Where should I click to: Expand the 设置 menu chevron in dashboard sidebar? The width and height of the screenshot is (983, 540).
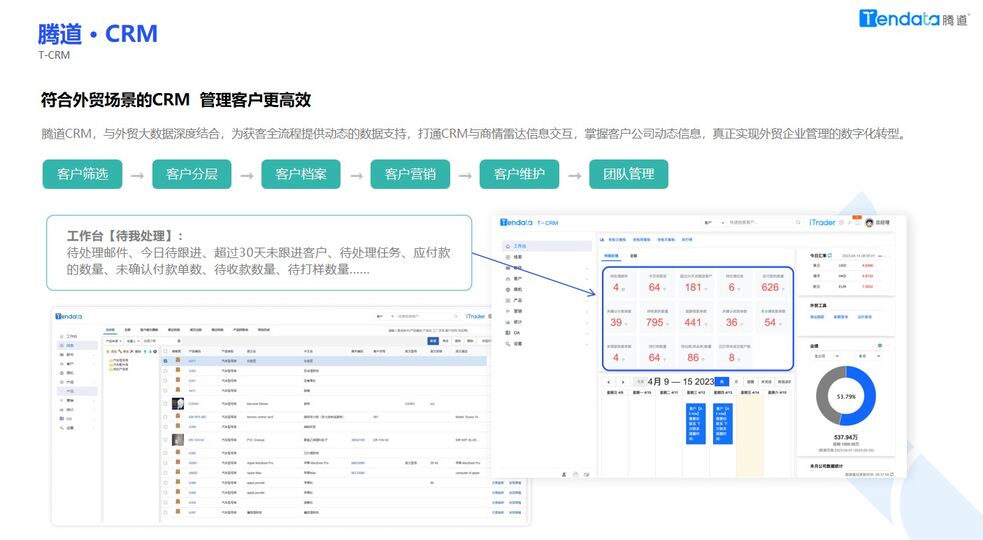coord(587,344)
